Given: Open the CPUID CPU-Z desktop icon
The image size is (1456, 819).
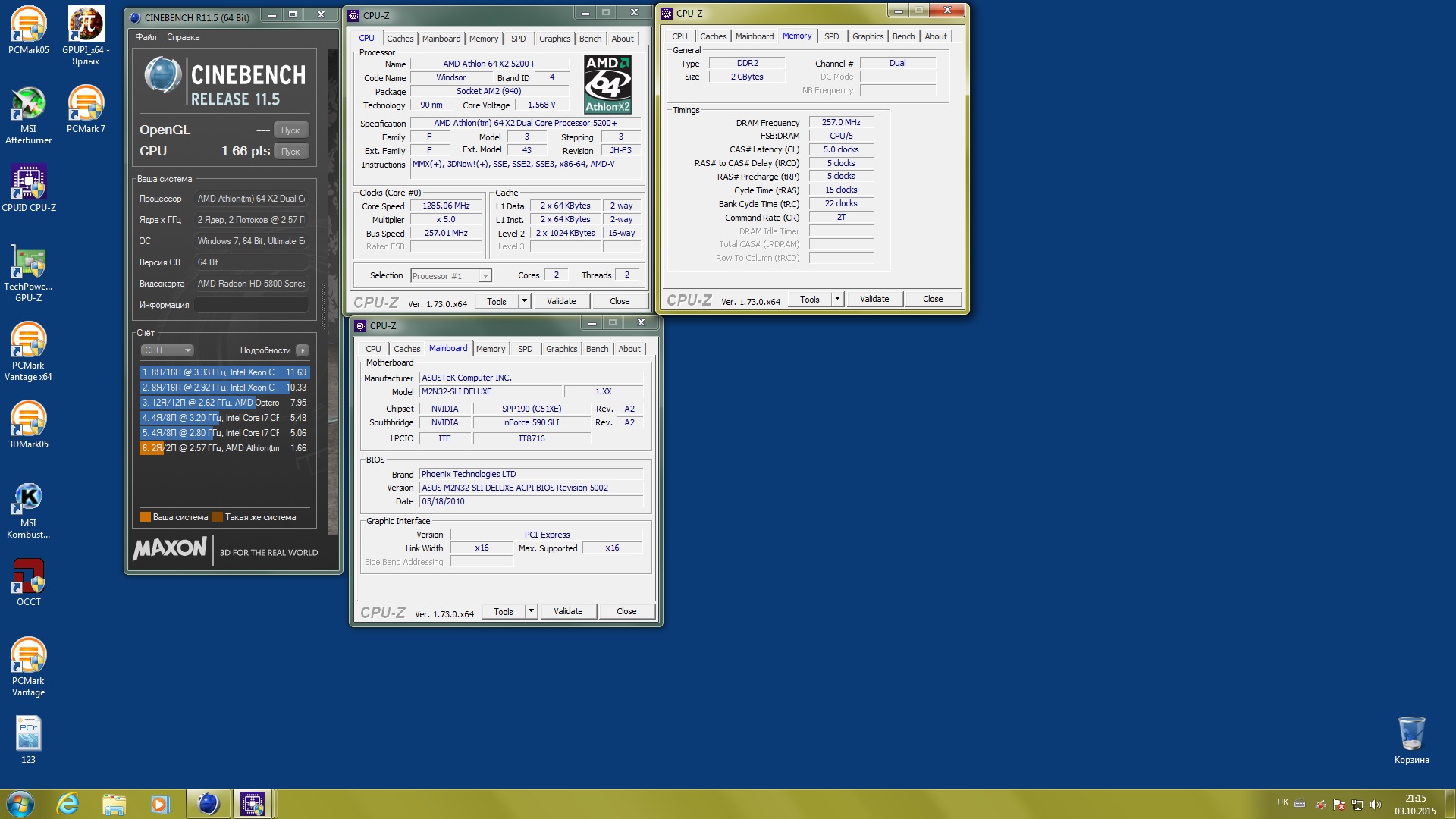Looking at the screenshot, I should point(28,188).
